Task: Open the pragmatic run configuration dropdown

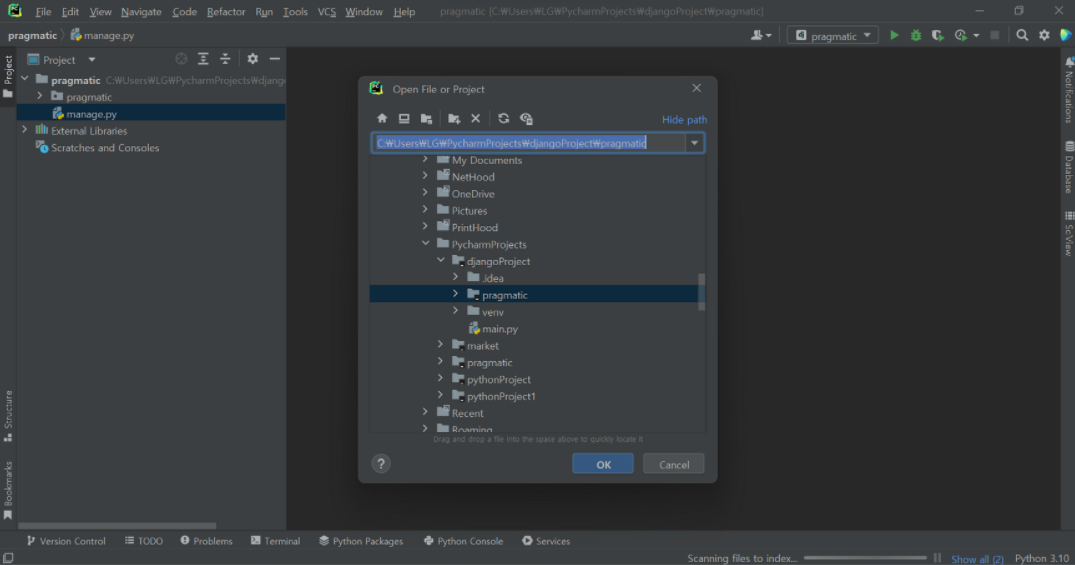Action: 833,35
